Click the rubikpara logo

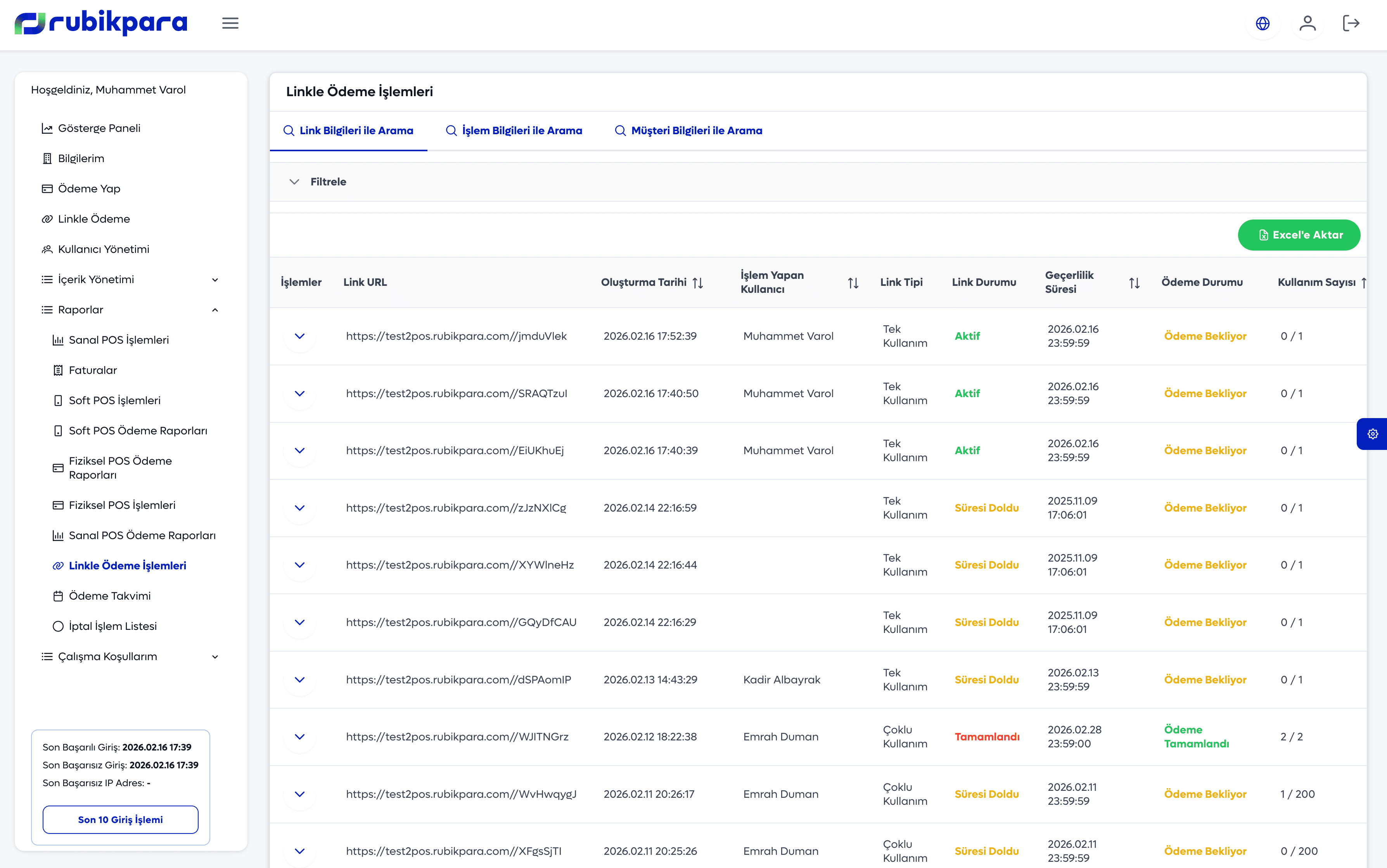click(x=101, y=23)
